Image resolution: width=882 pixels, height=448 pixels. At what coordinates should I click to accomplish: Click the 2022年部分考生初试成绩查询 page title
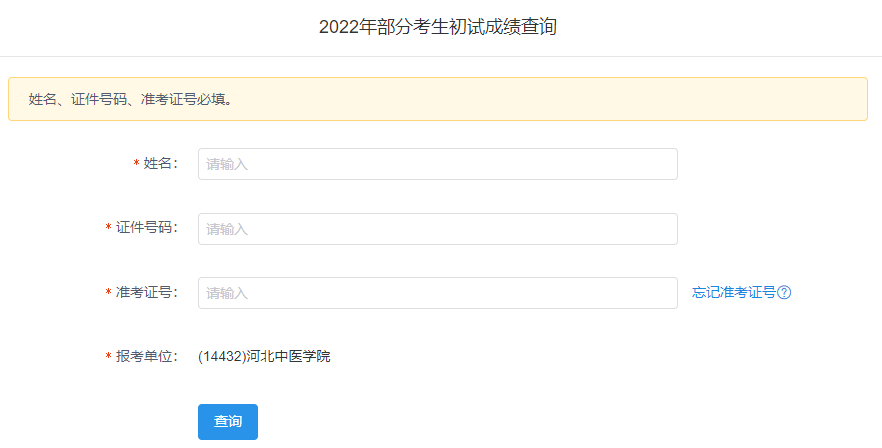[x=438, y=27]
